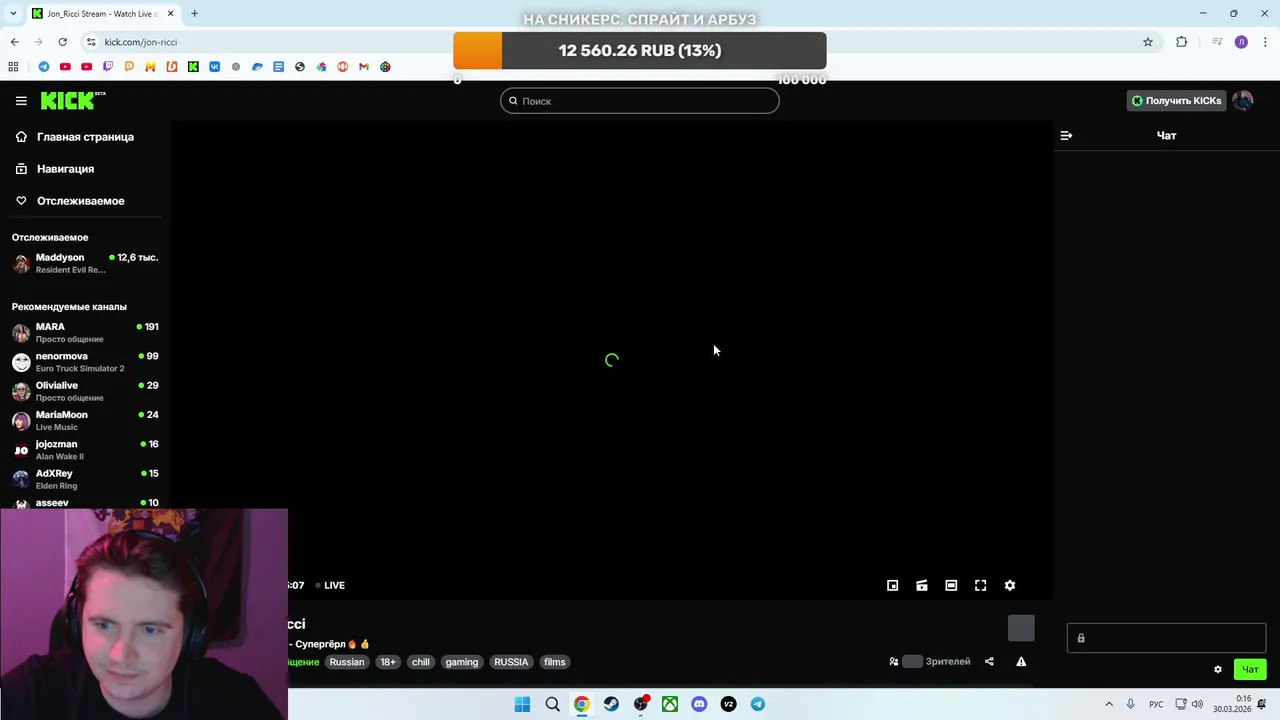Select the films tag
The image size is (1280, 720).
click(x=555, y=662)
